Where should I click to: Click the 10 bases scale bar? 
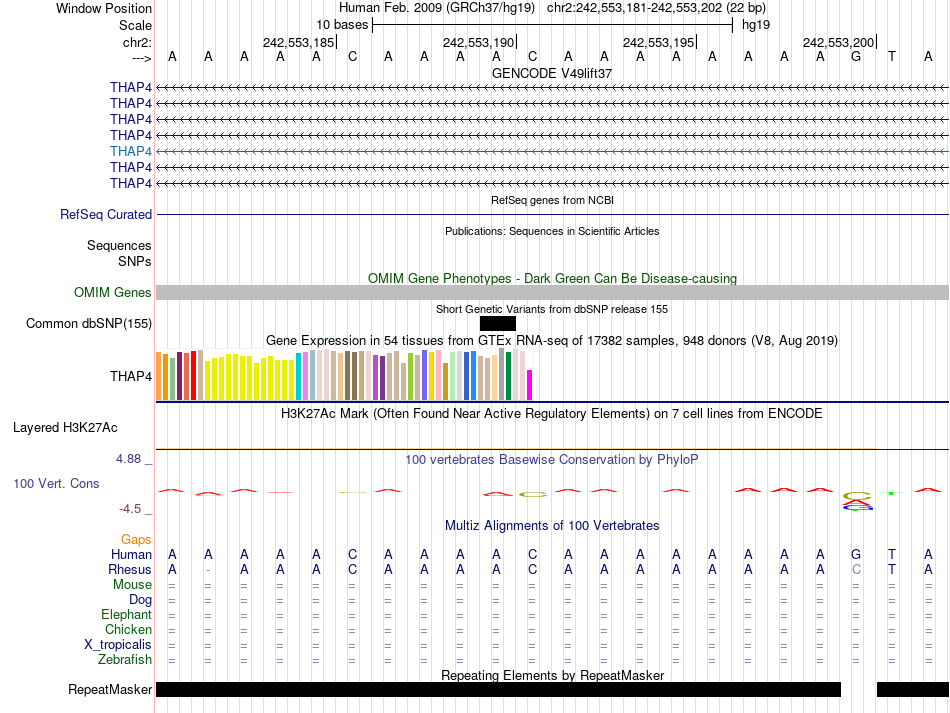pos(552,24)
